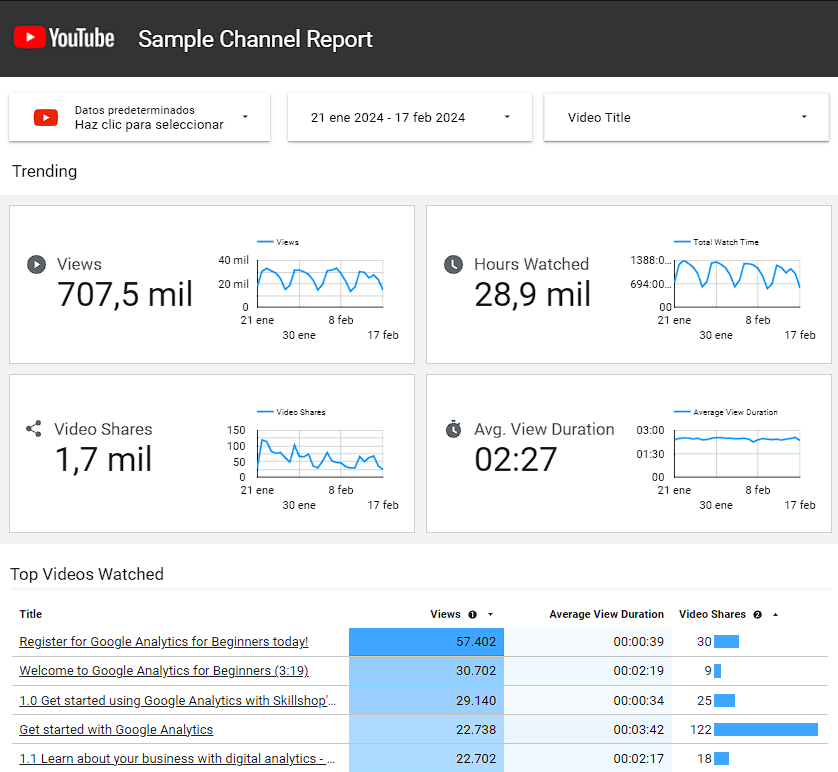Click the Video Shares help icon in header
The image size is (838, 772).
(x=757, y=614)
